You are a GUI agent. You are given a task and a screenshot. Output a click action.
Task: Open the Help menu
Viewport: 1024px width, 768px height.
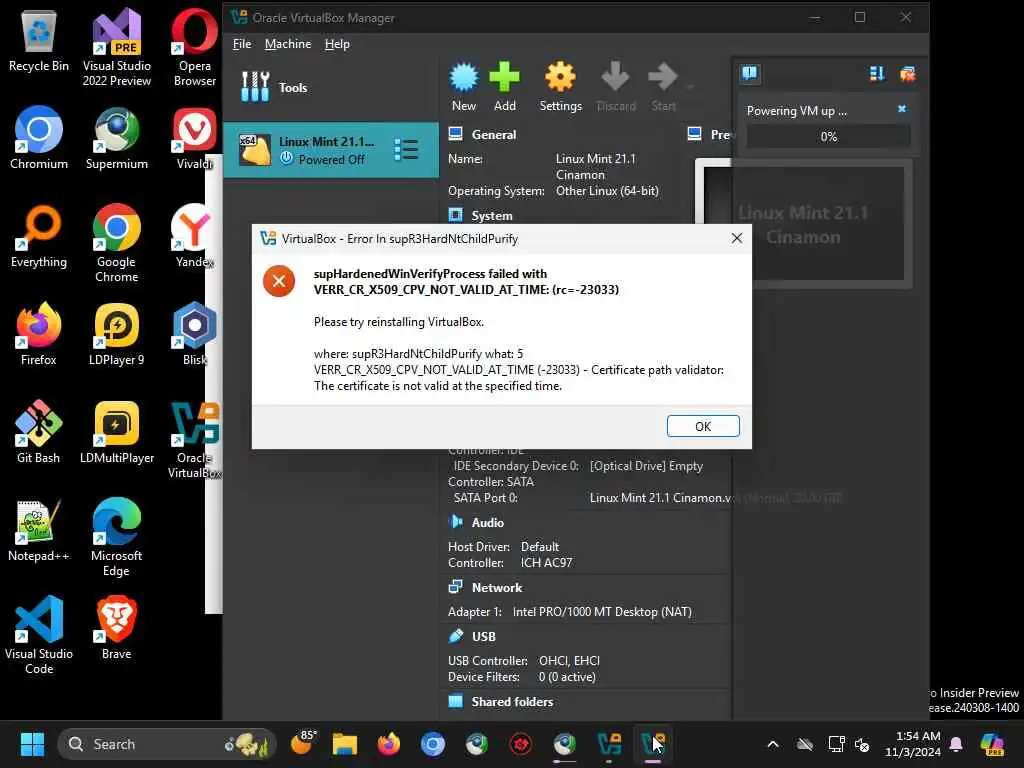(337, 44)
